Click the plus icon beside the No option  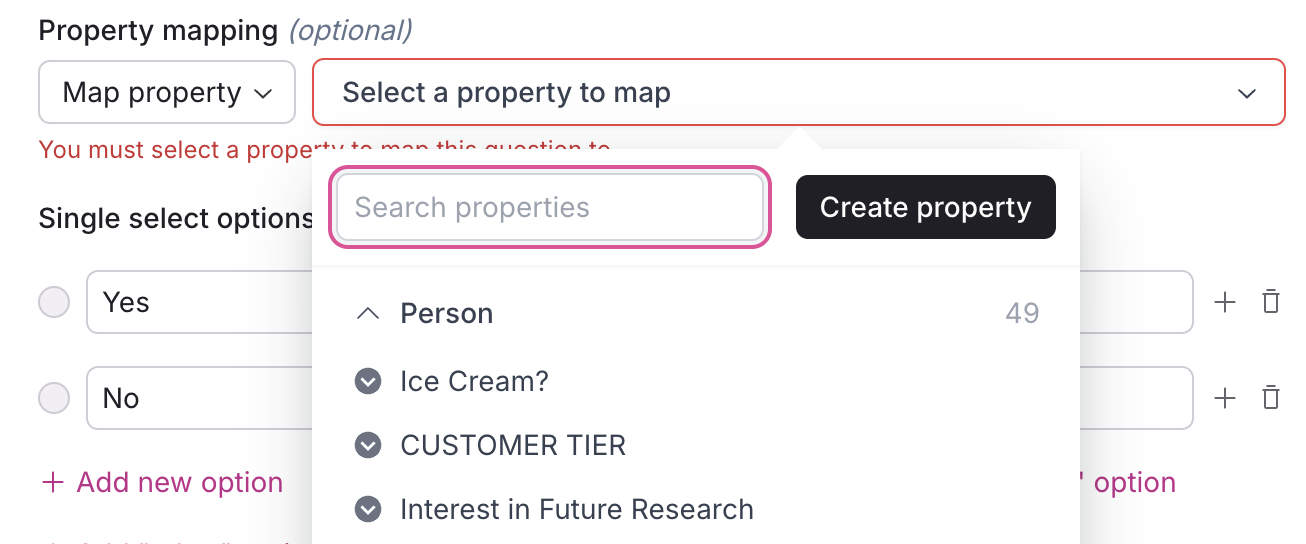click(x=1224, y=398)
